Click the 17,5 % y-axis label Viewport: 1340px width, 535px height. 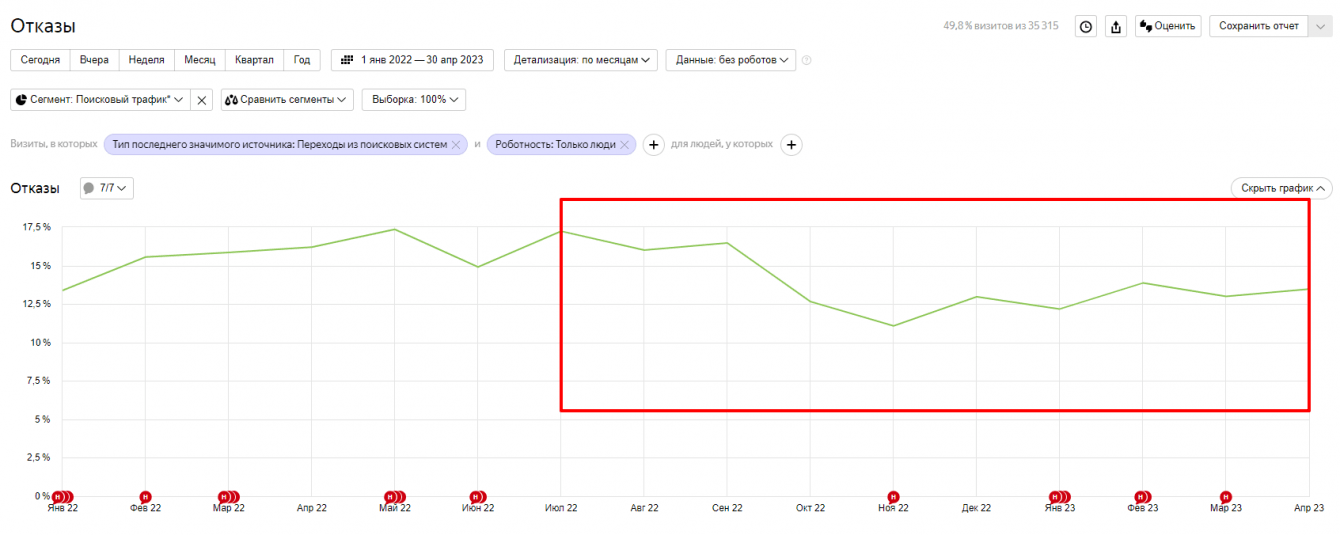click(x=36, y=227)
